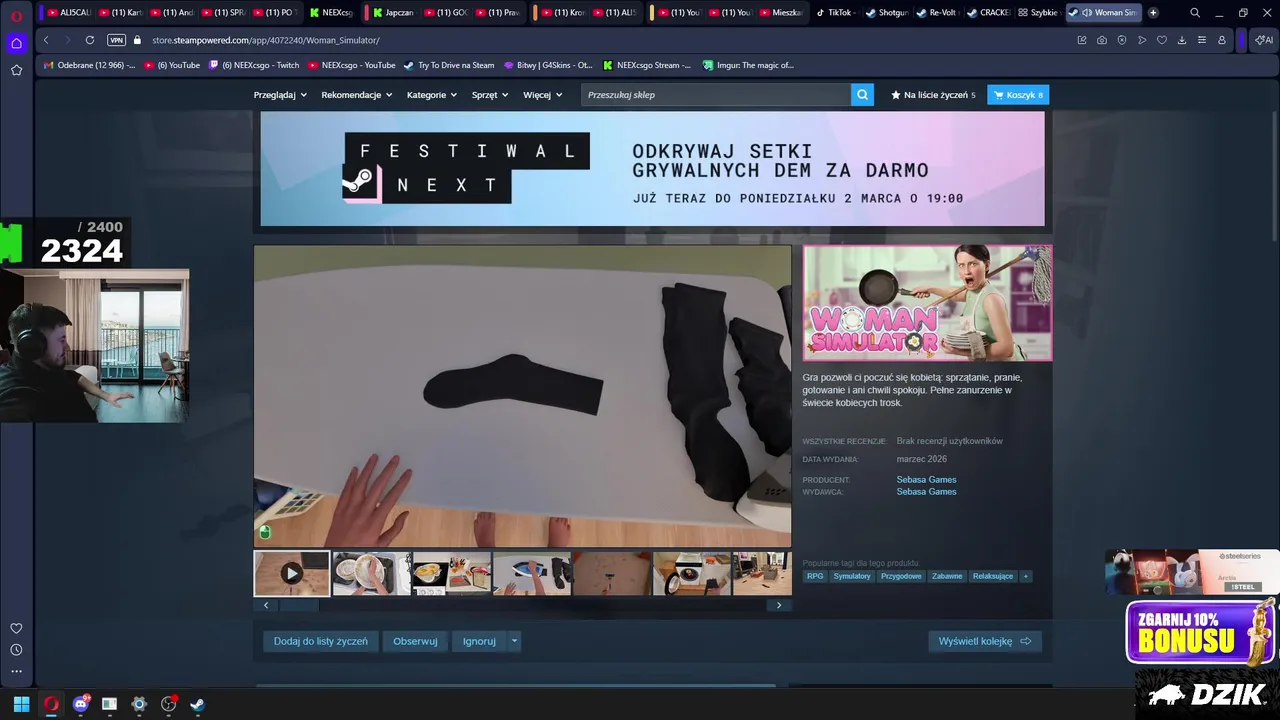
Task: Open the RPG tag
Action: [815, 576]
